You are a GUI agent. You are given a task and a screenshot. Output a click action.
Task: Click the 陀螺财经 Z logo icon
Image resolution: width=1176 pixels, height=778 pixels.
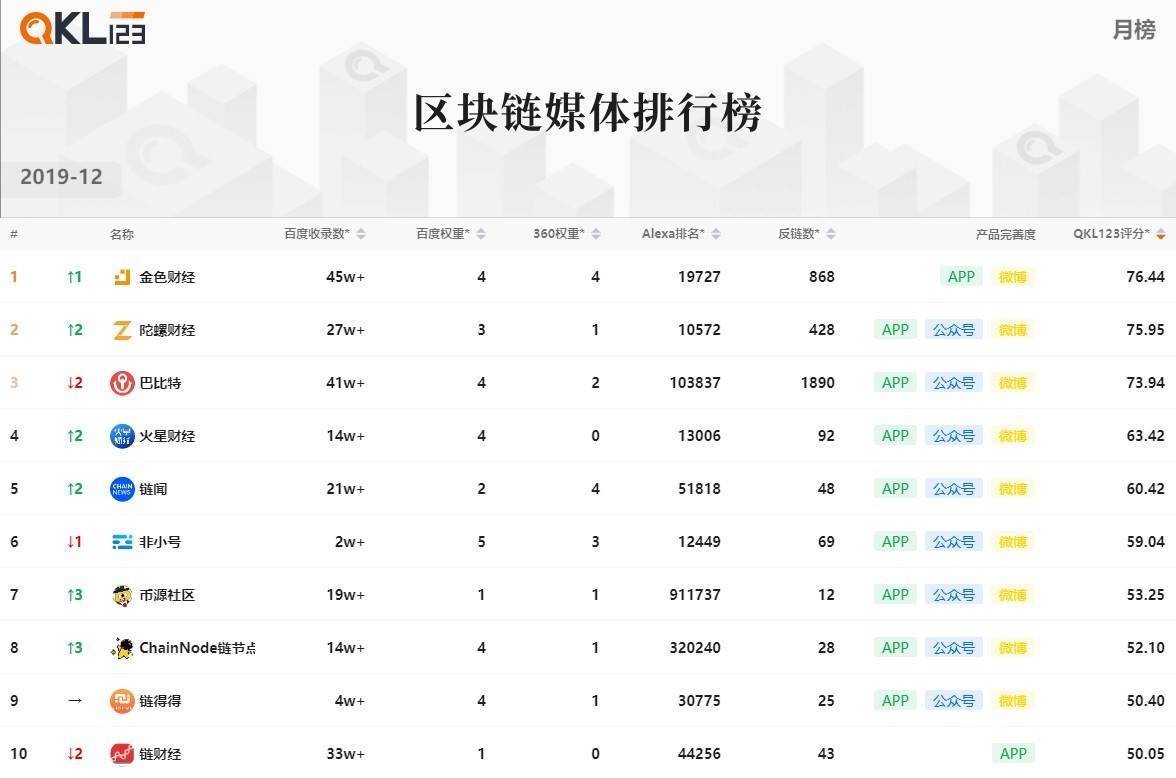(122, 330)
